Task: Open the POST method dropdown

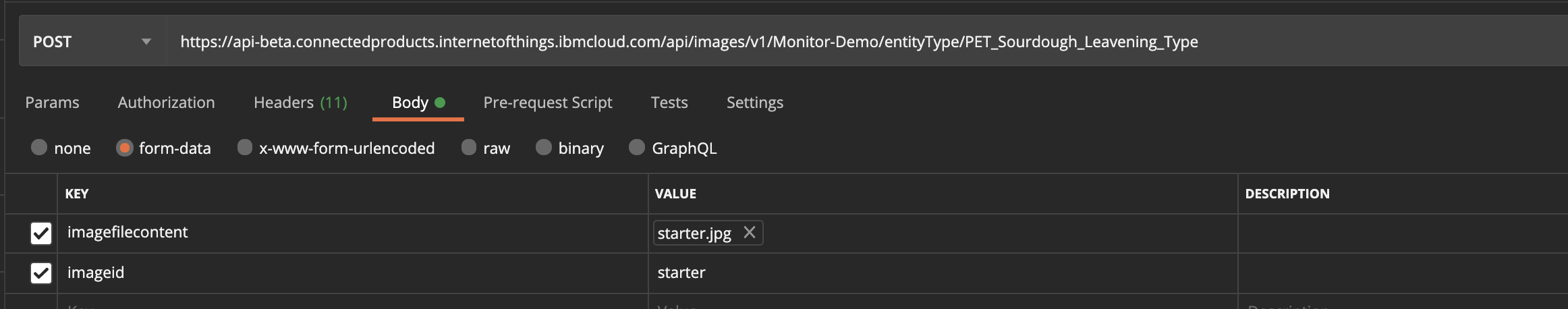Action: [92, 42]
